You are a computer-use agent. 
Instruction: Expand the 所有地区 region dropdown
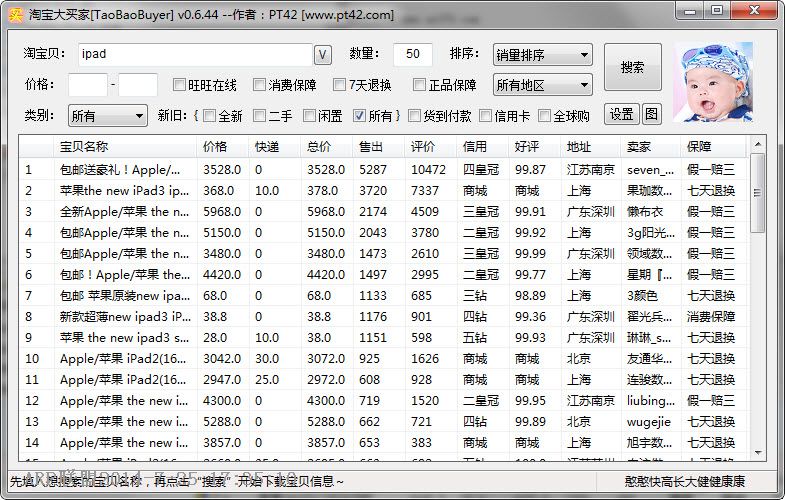click(x=542, y=85)
